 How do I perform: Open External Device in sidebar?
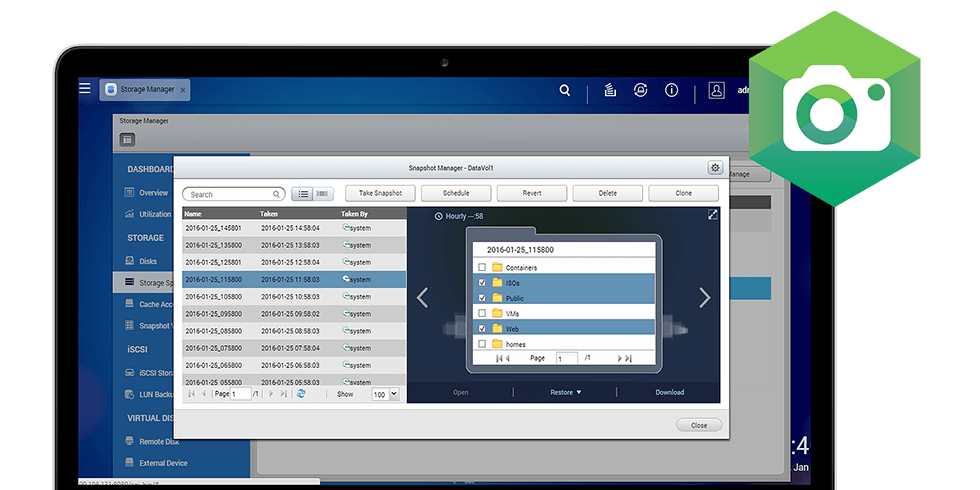point(156,463)
